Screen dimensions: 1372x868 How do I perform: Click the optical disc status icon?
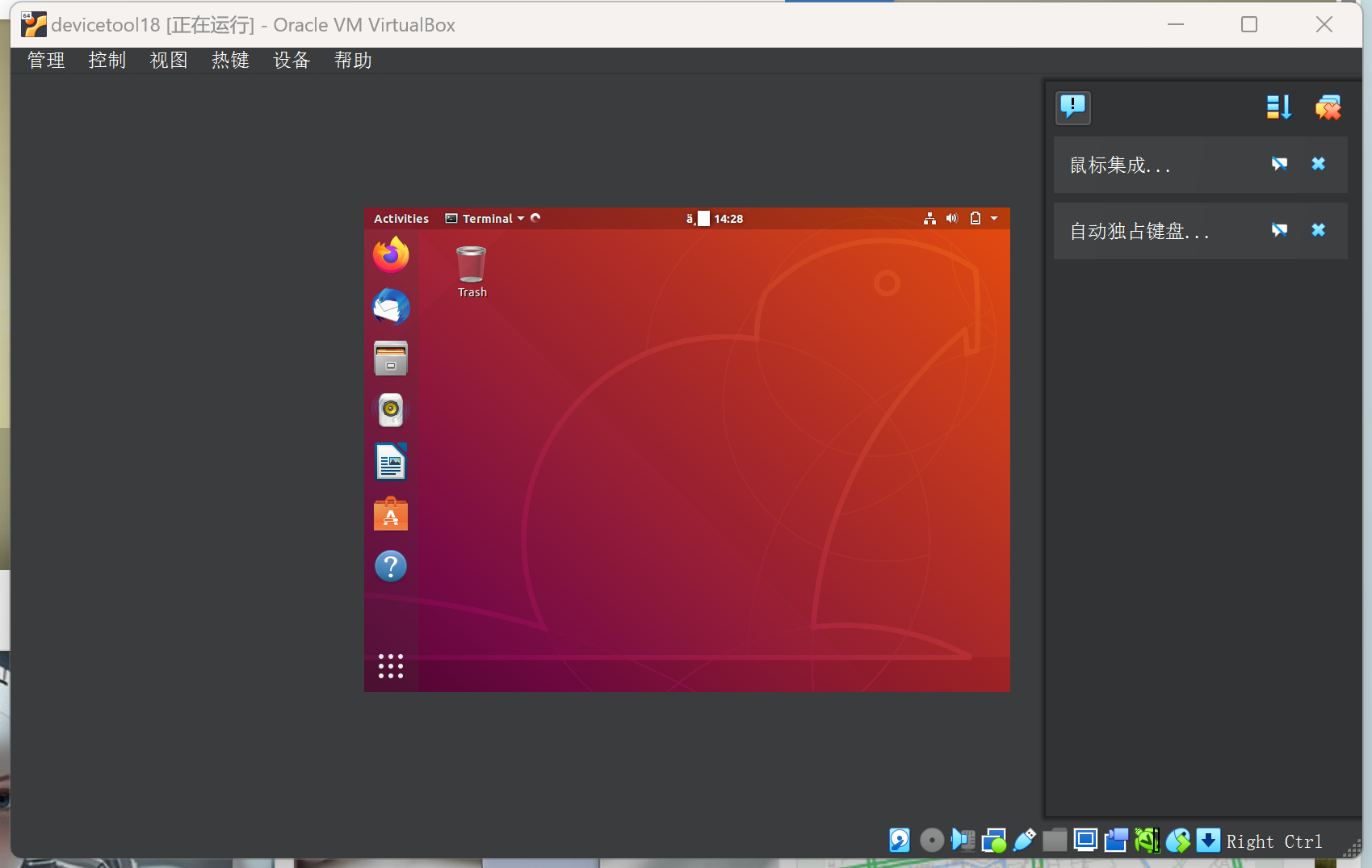pos(931,841)
